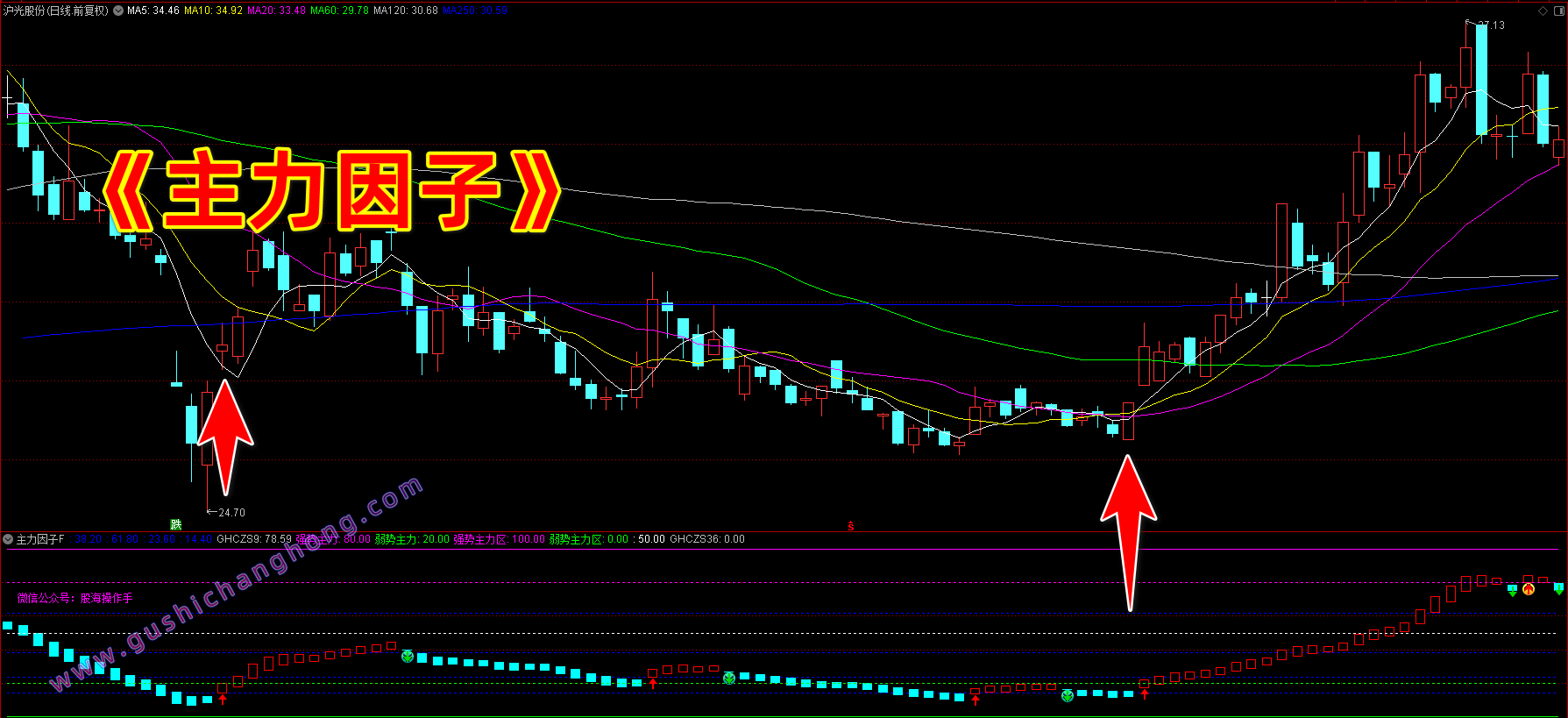Image resolution: width=1568 pixels, height=718 pixels.
Task: Open the main chart indicator dropdown arrow
Action: (118, 11)
